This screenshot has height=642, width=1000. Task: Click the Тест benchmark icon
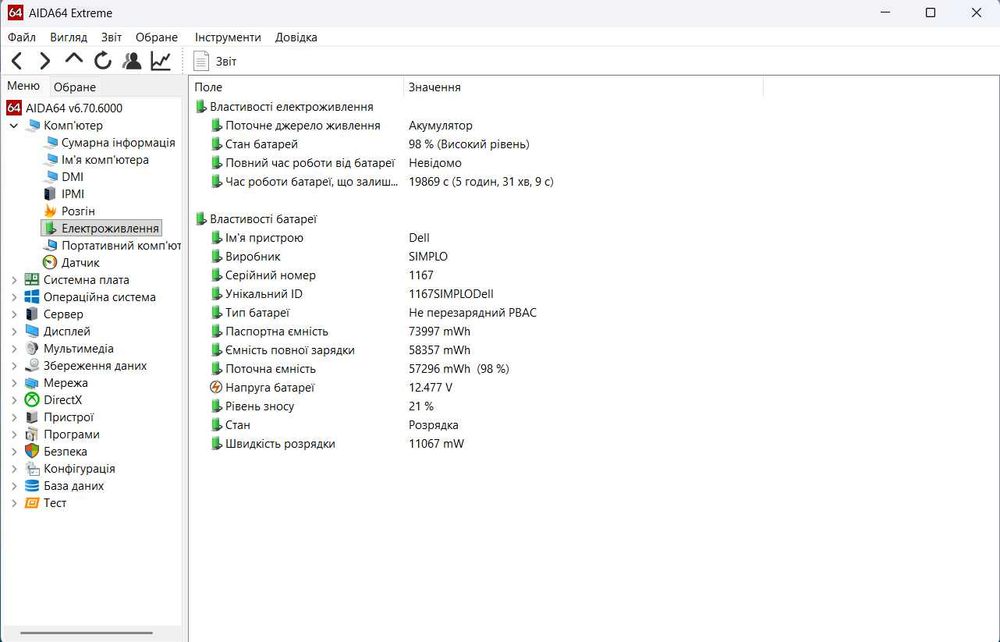(32, 503)
